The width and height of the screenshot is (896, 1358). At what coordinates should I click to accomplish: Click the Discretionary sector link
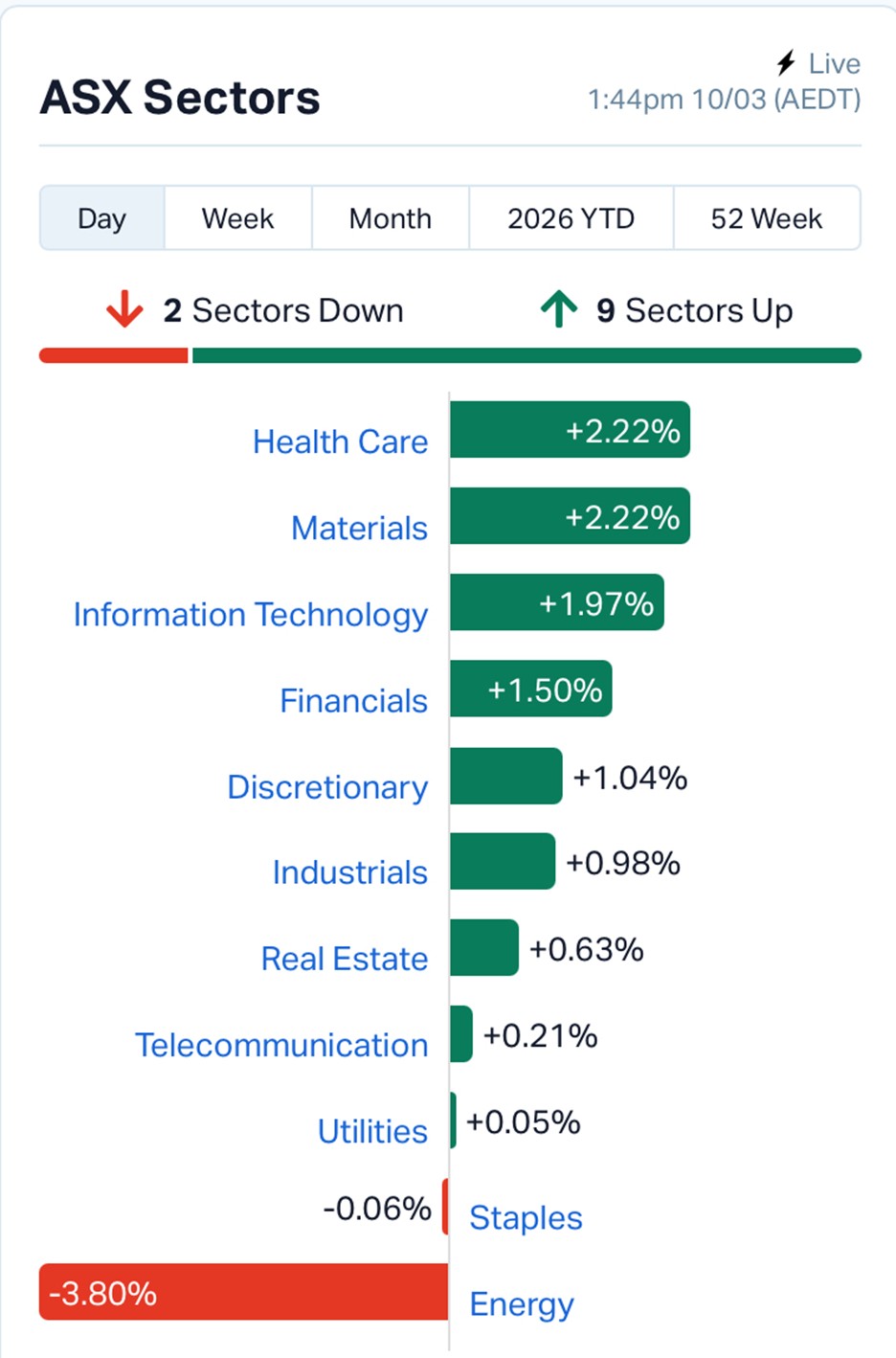point(327,786)
